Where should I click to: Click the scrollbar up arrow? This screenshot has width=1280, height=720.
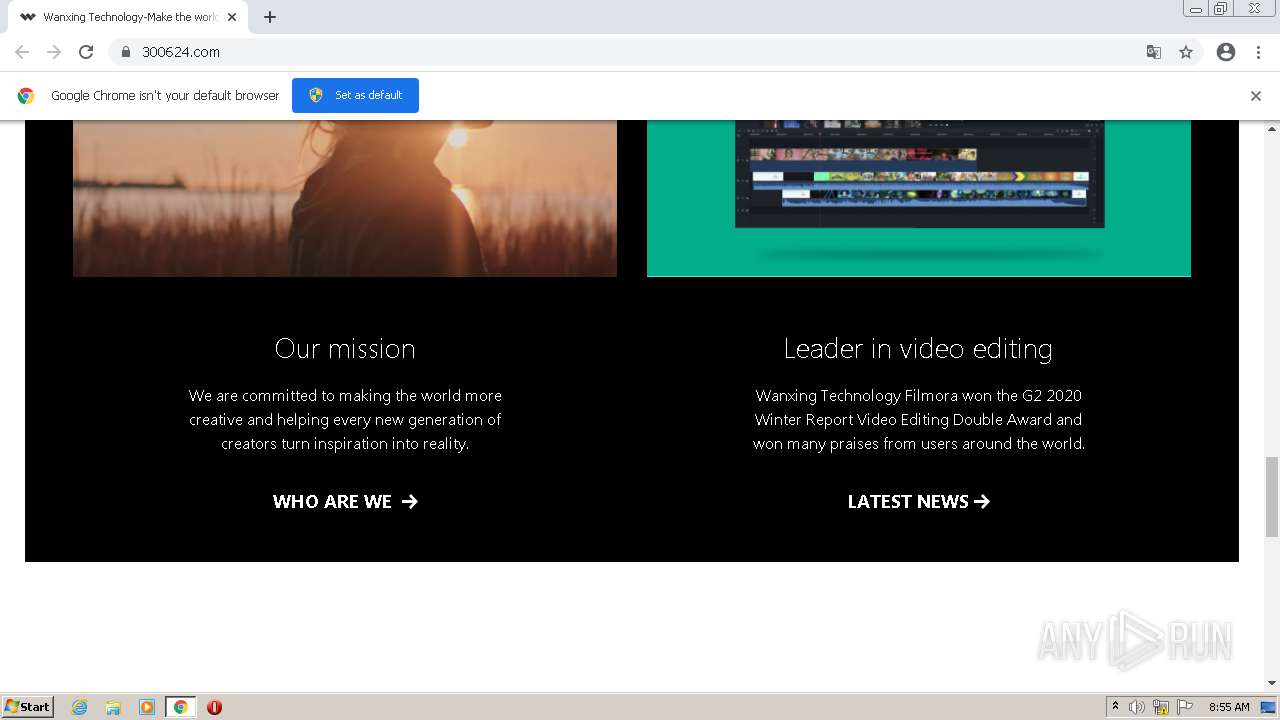(1272, 129)
